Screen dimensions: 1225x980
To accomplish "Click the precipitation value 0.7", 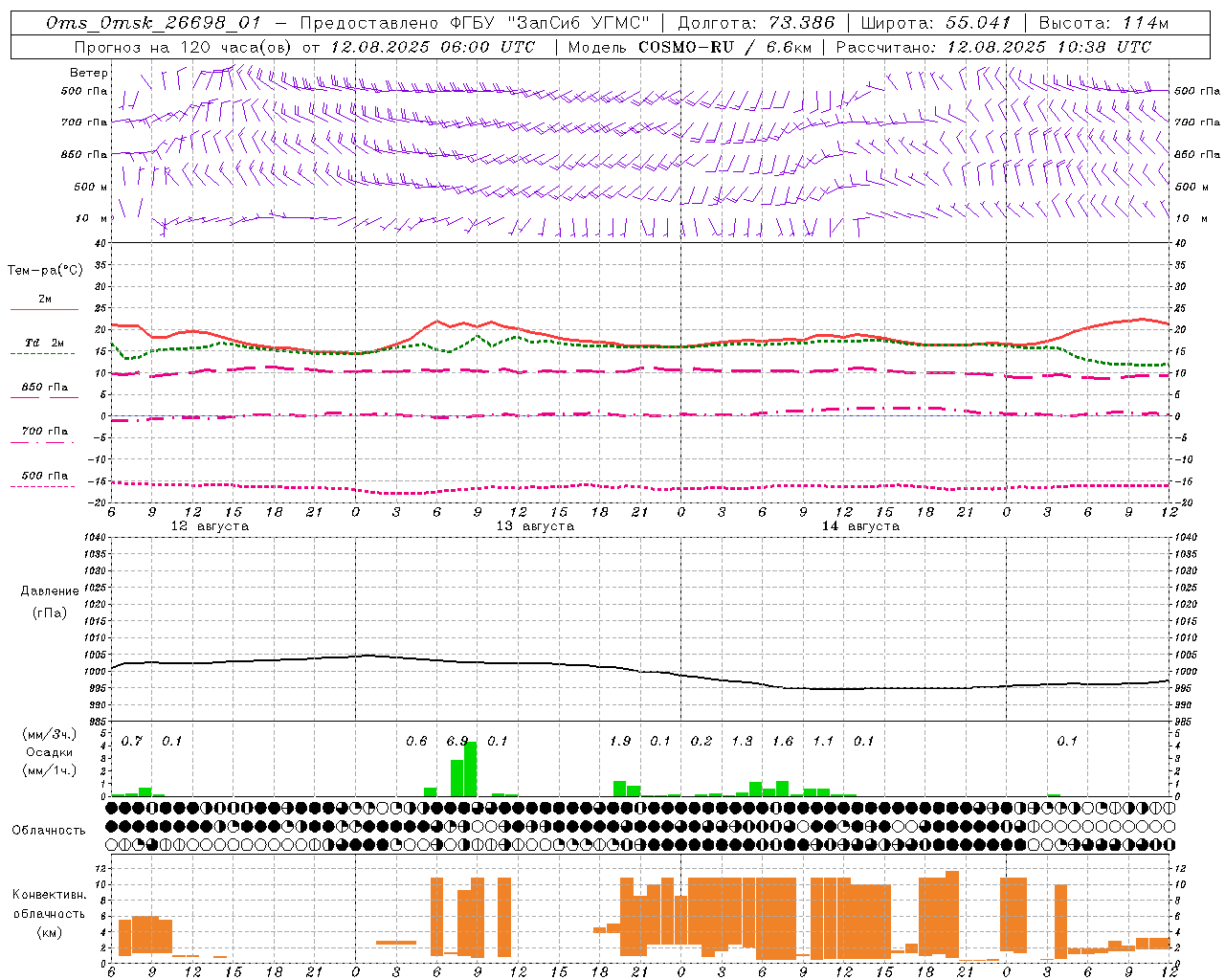I will click(x=132, y=741).
